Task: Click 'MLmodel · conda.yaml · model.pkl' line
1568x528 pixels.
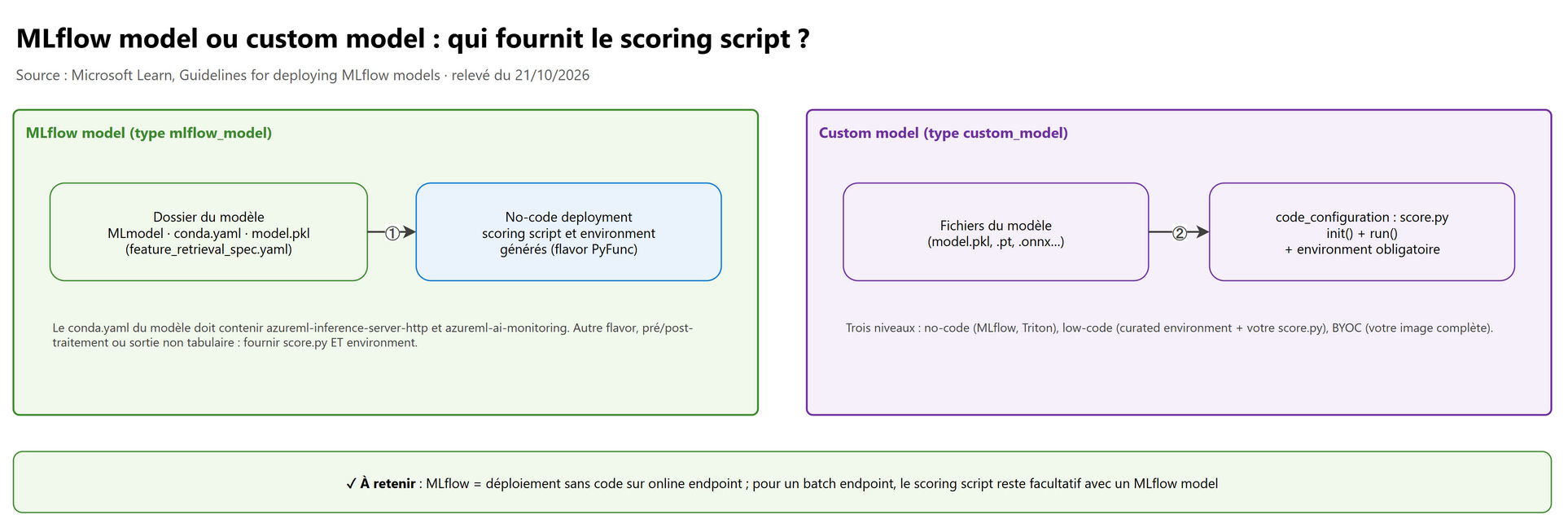Action: pos(208,233)
